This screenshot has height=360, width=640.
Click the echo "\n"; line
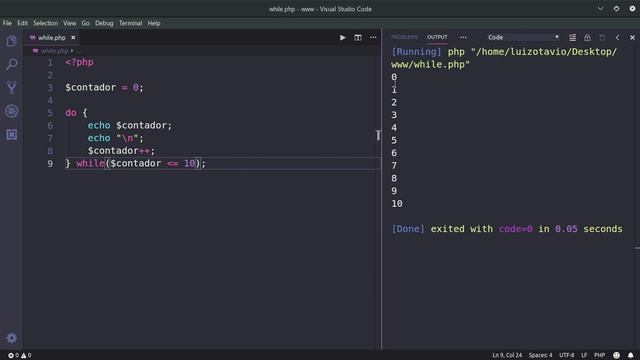[x=116, y=138]
